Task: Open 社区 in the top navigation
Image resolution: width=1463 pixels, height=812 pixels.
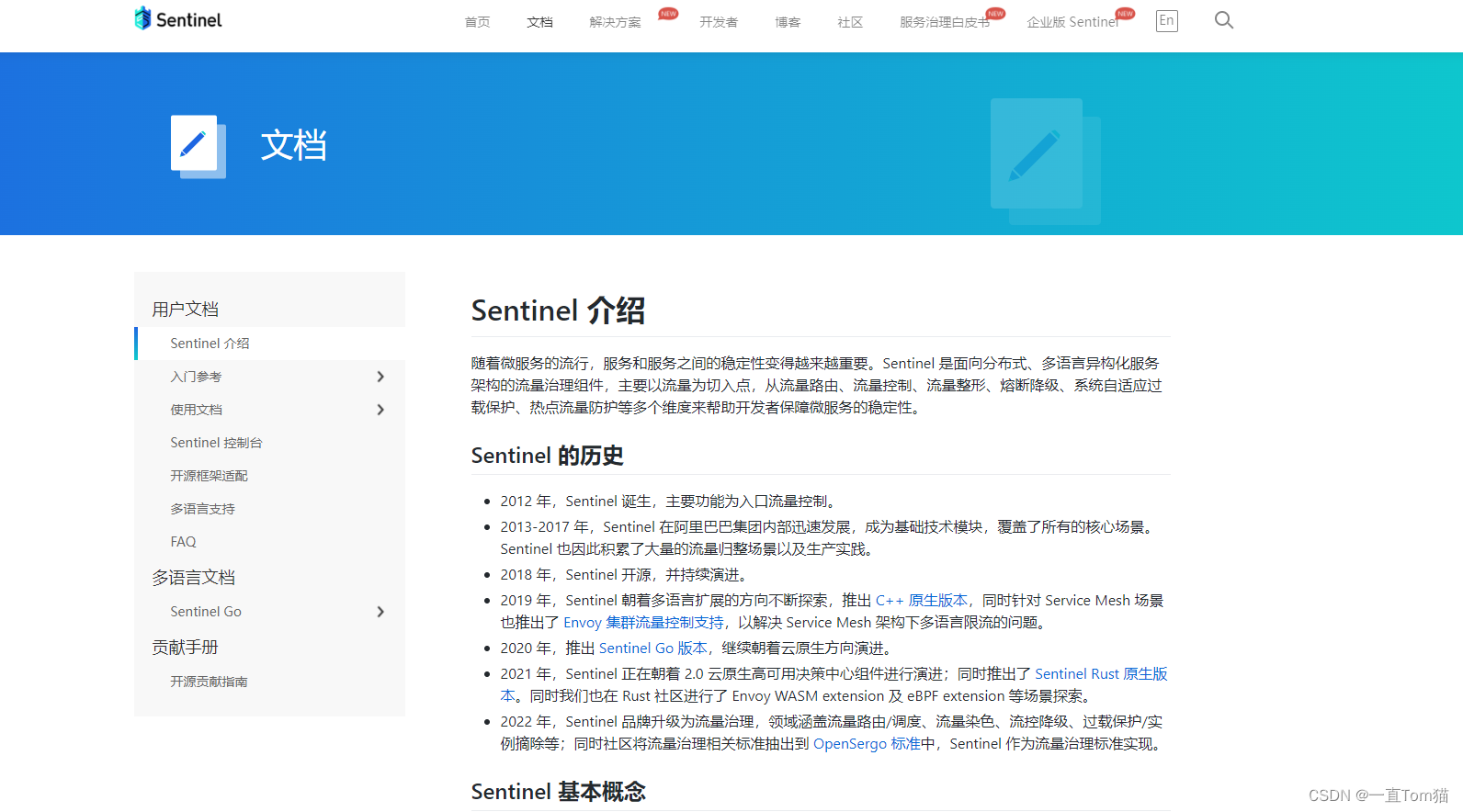Action: tap(850, 22)
